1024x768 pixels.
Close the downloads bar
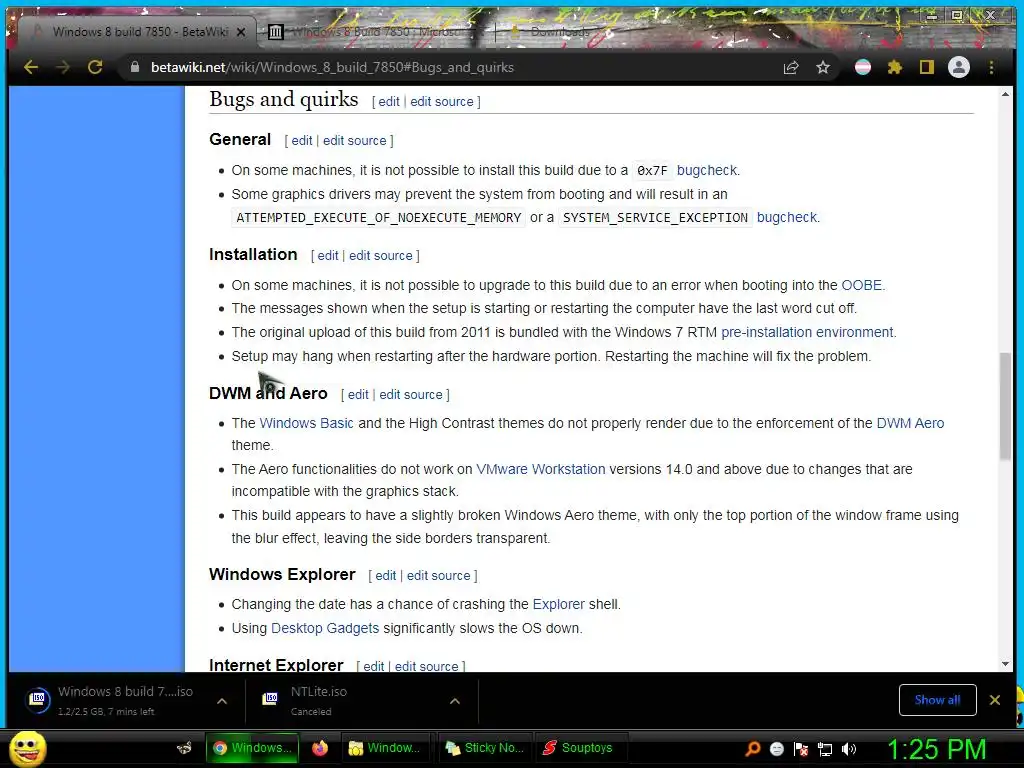(x=995, y=700)
